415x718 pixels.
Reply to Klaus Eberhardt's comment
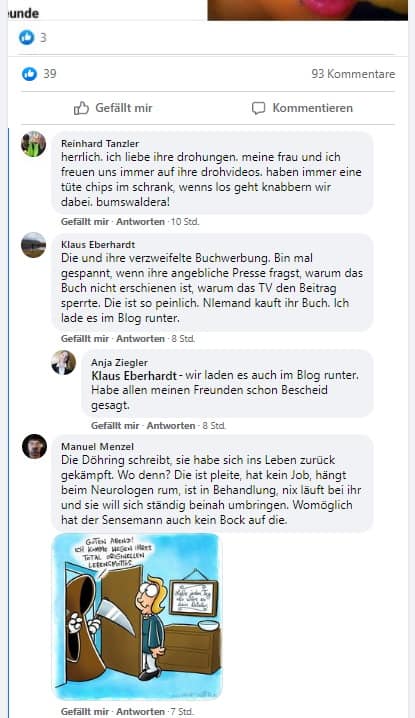point(140,339)
